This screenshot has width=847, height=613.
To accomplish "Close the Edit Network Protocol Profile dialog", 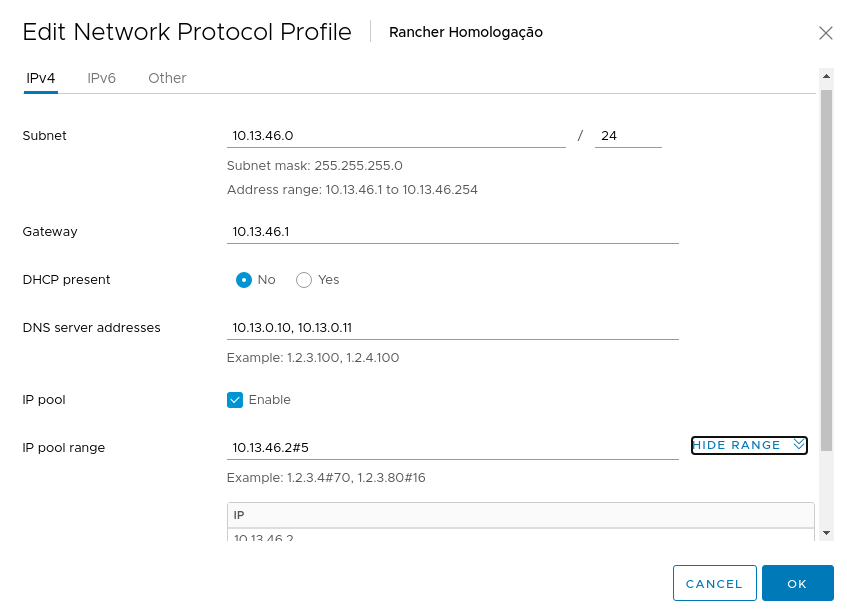I will (x=826, y=32).
